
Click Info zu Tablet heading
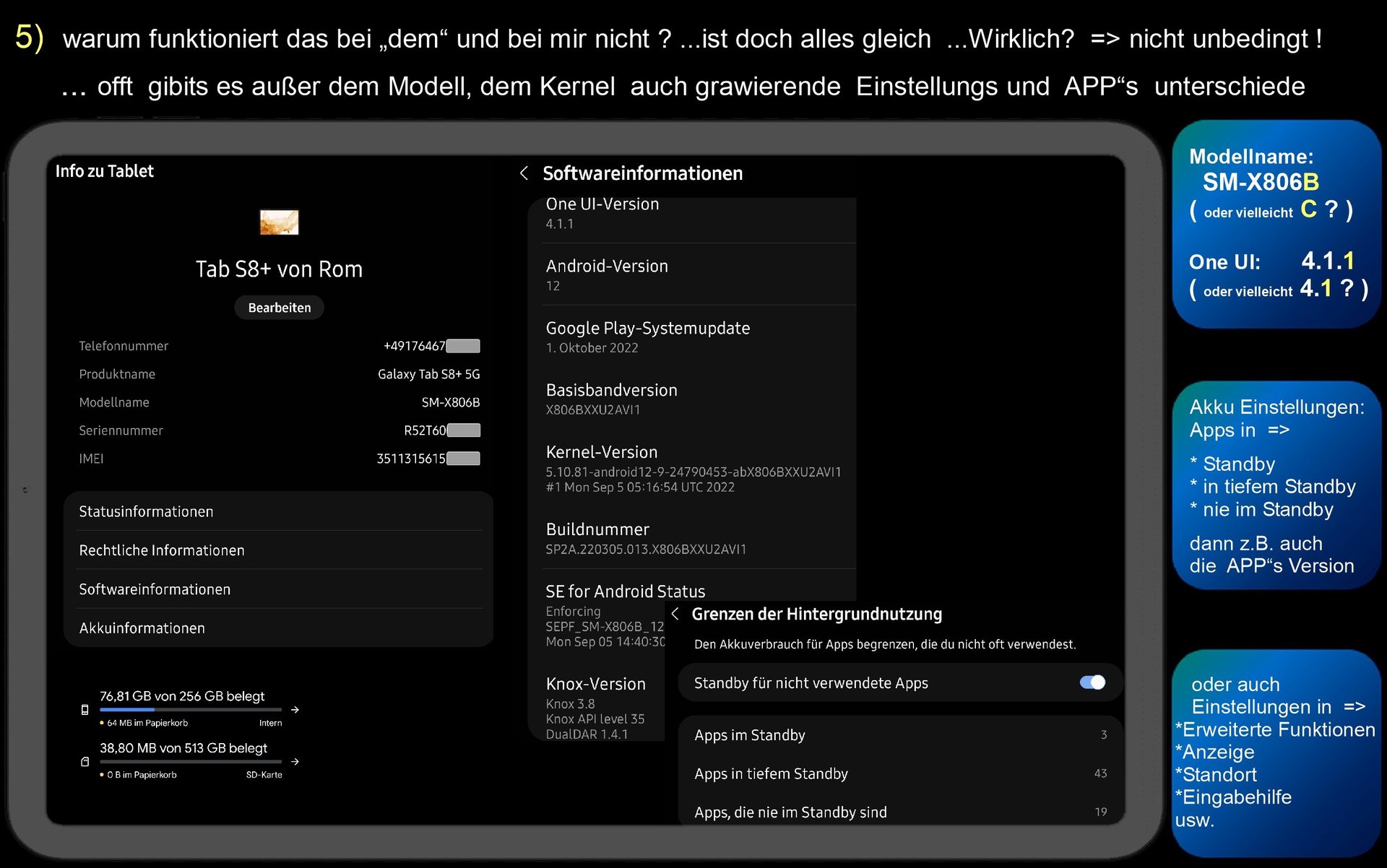coord(105,171)
